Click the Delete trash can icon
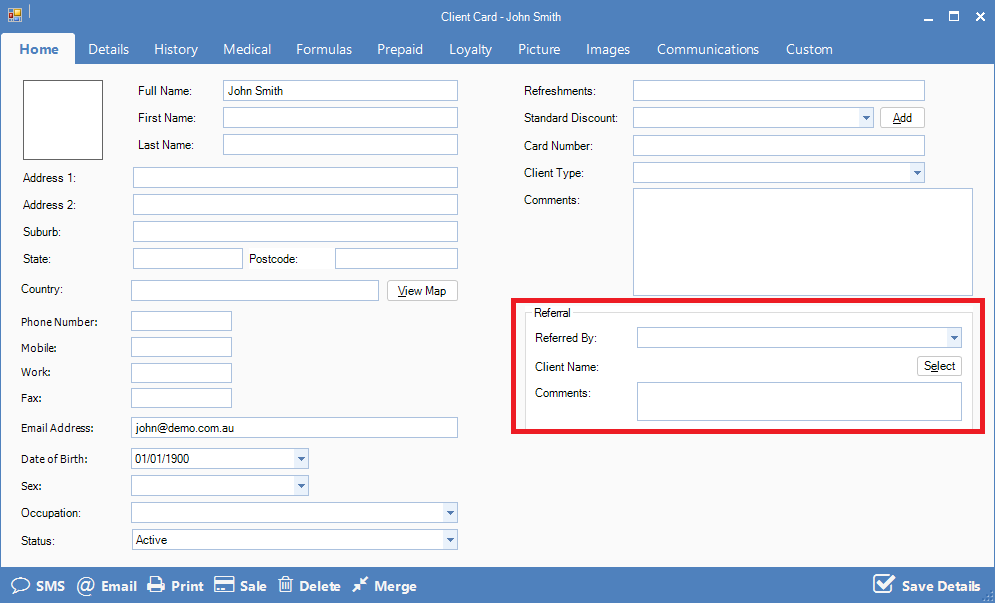Image resolution: width=995 pixels, height=603 pixels. click(286, 585)
